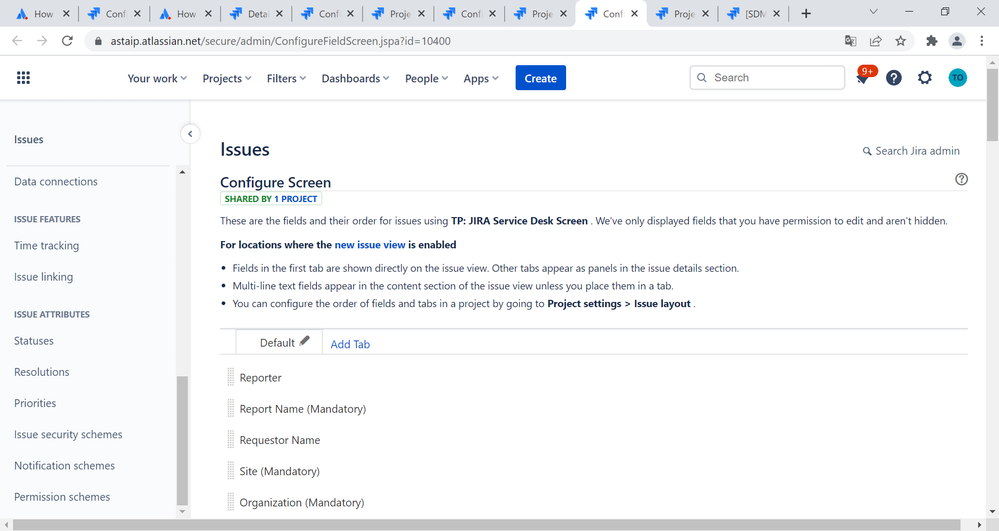This screenshot has height=531, width=999.
Task: Click the sidebar vertical scrollbar thumb
Action: point(182,440)
